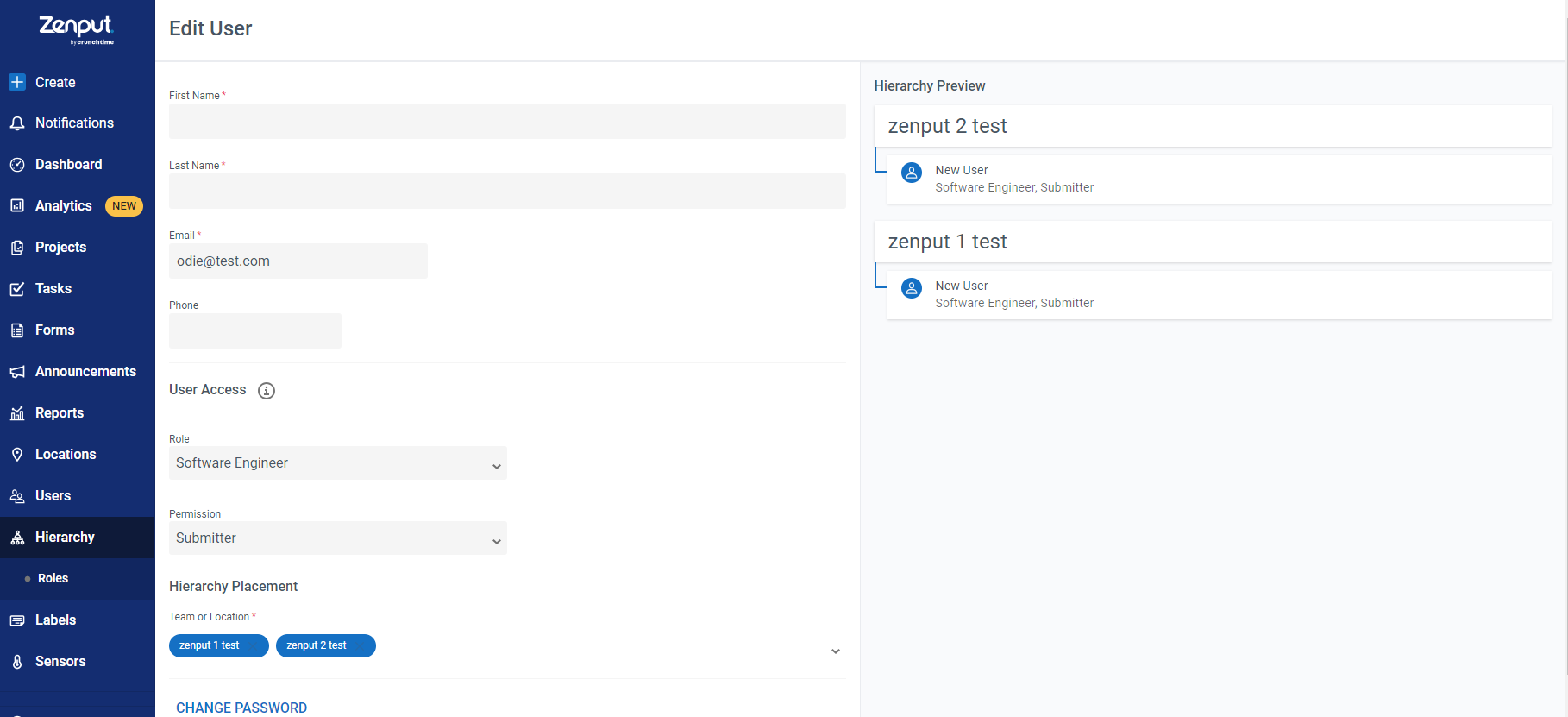
Task: Click the Hierarchy tree icon
Action: pyautogui.click(x=17, y=538)
